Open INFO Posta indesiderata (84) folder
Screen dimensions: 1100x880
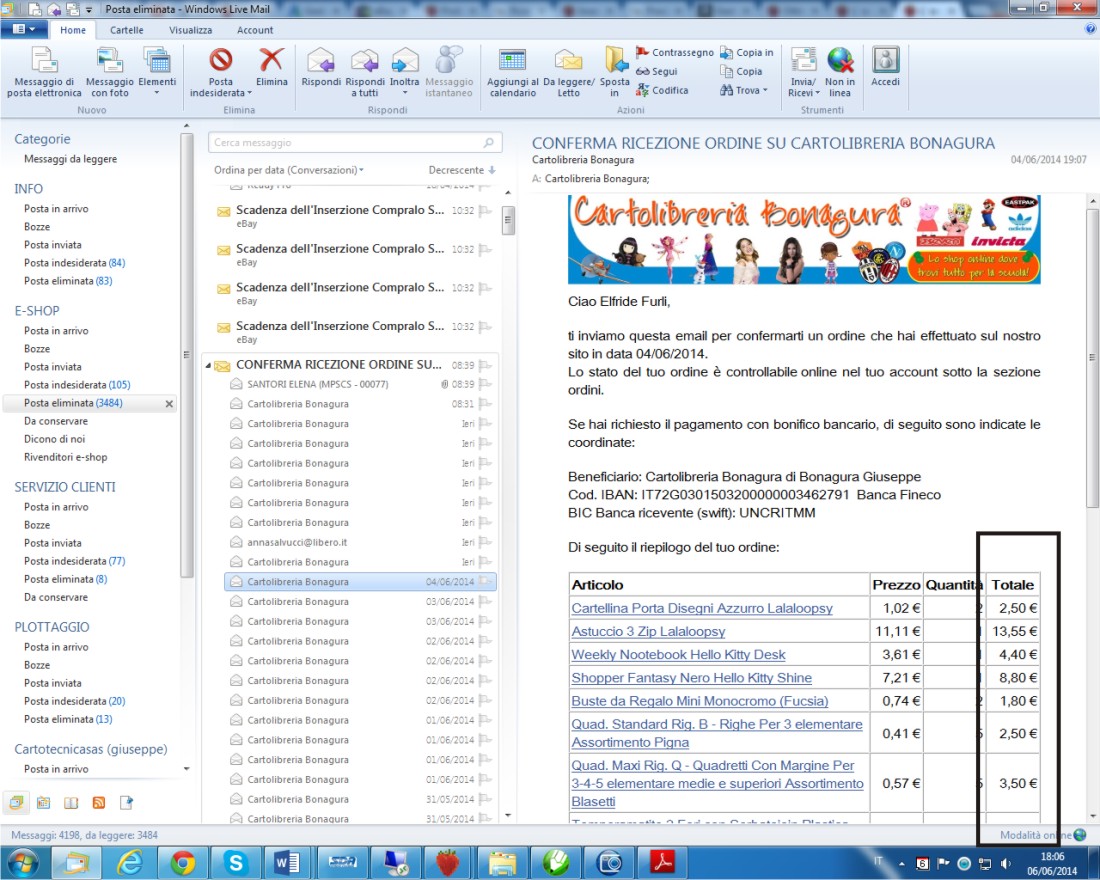point(74,263)
